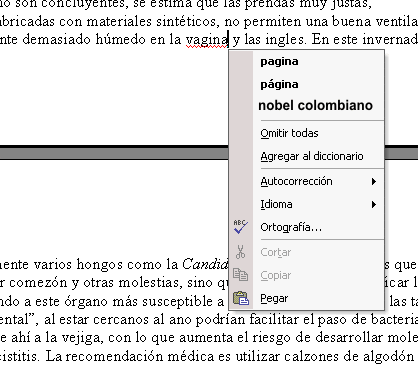Click the red-underlined word 'vagina'

click(x=207, y=40)
